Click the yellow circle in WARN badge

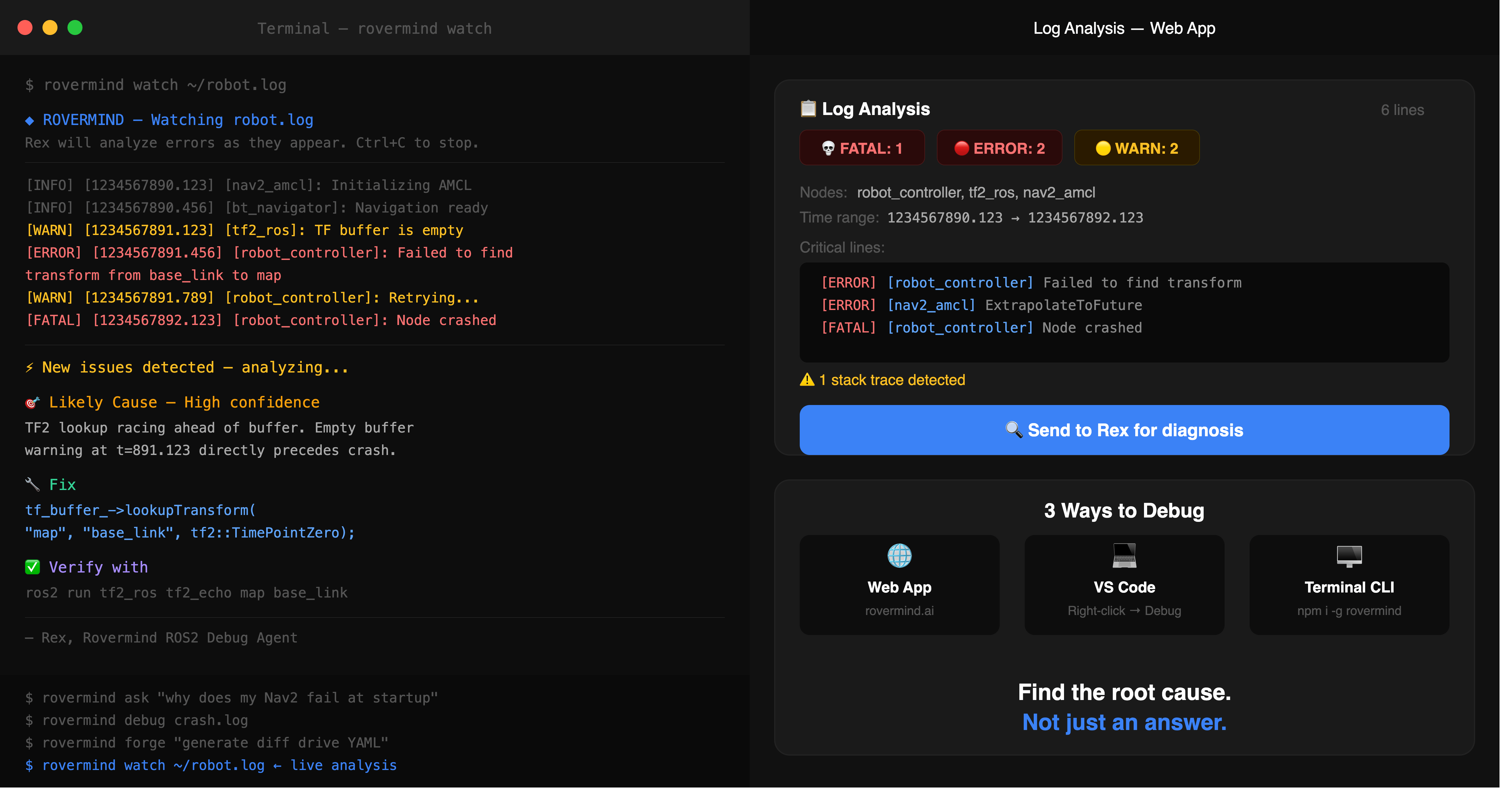tap(1103, 148)
